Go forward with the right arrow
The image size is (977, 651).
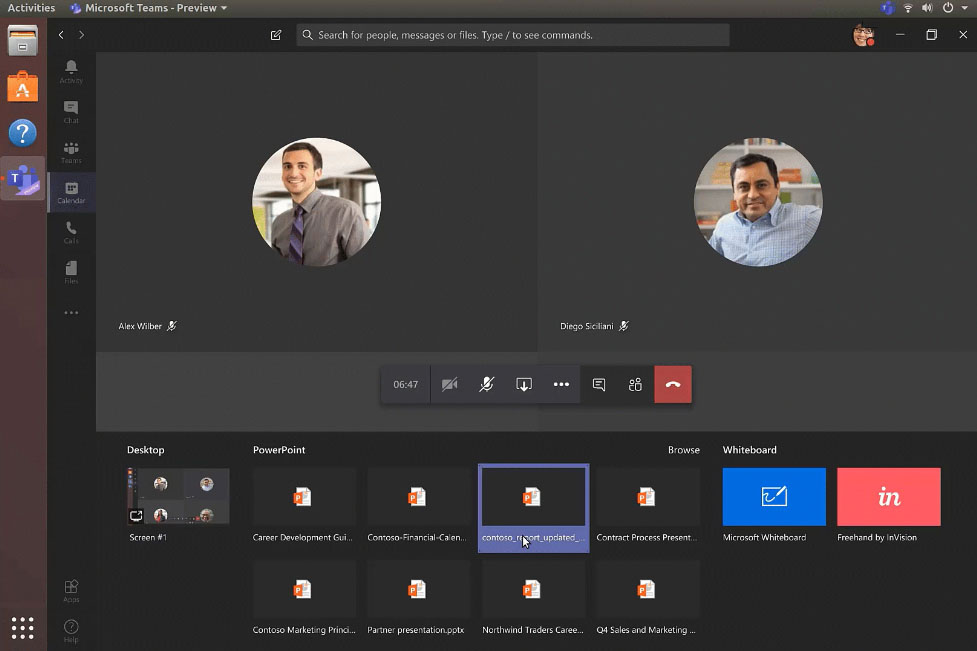[x=82, y=35]
